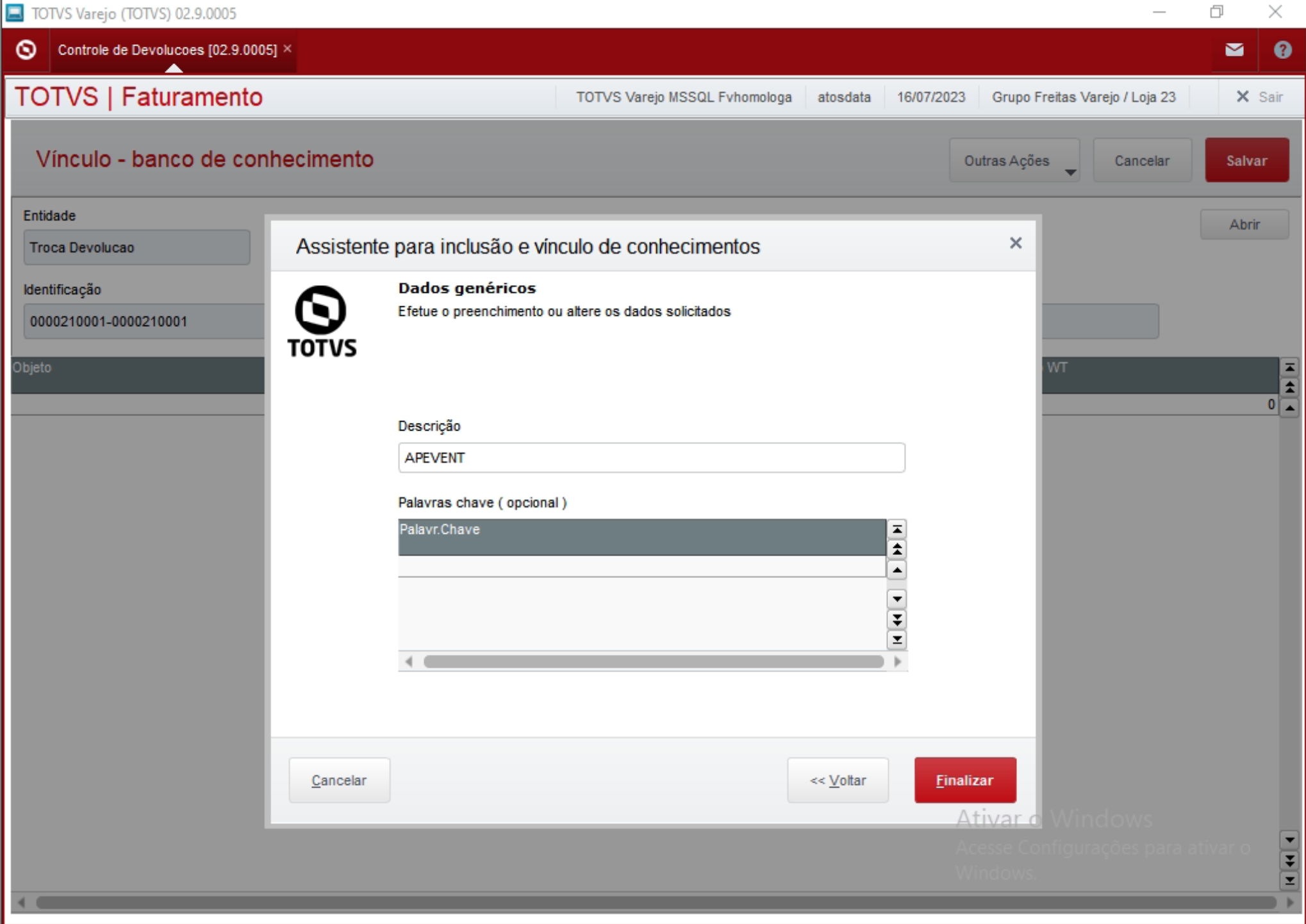Open the help question mark icon
This screenshot has width=1306, height=924.
click(1282, 50)
